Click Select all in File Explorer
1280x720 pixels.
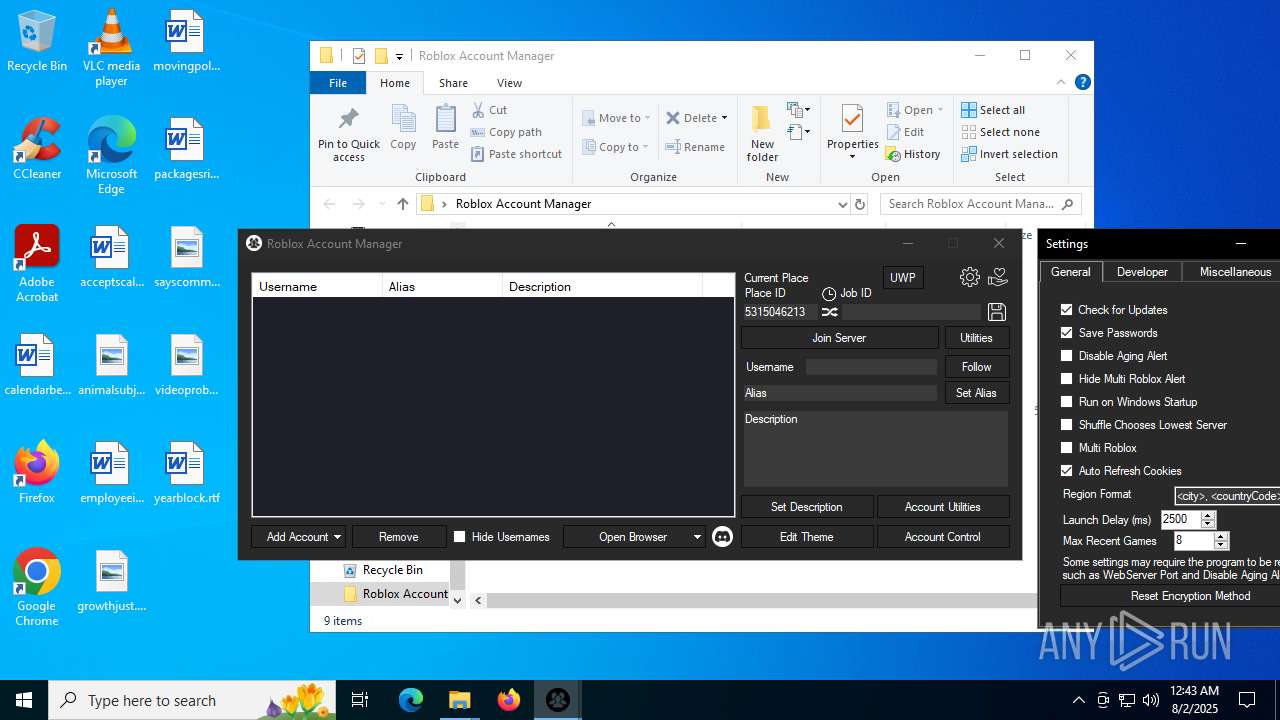[x=993, y=110]
